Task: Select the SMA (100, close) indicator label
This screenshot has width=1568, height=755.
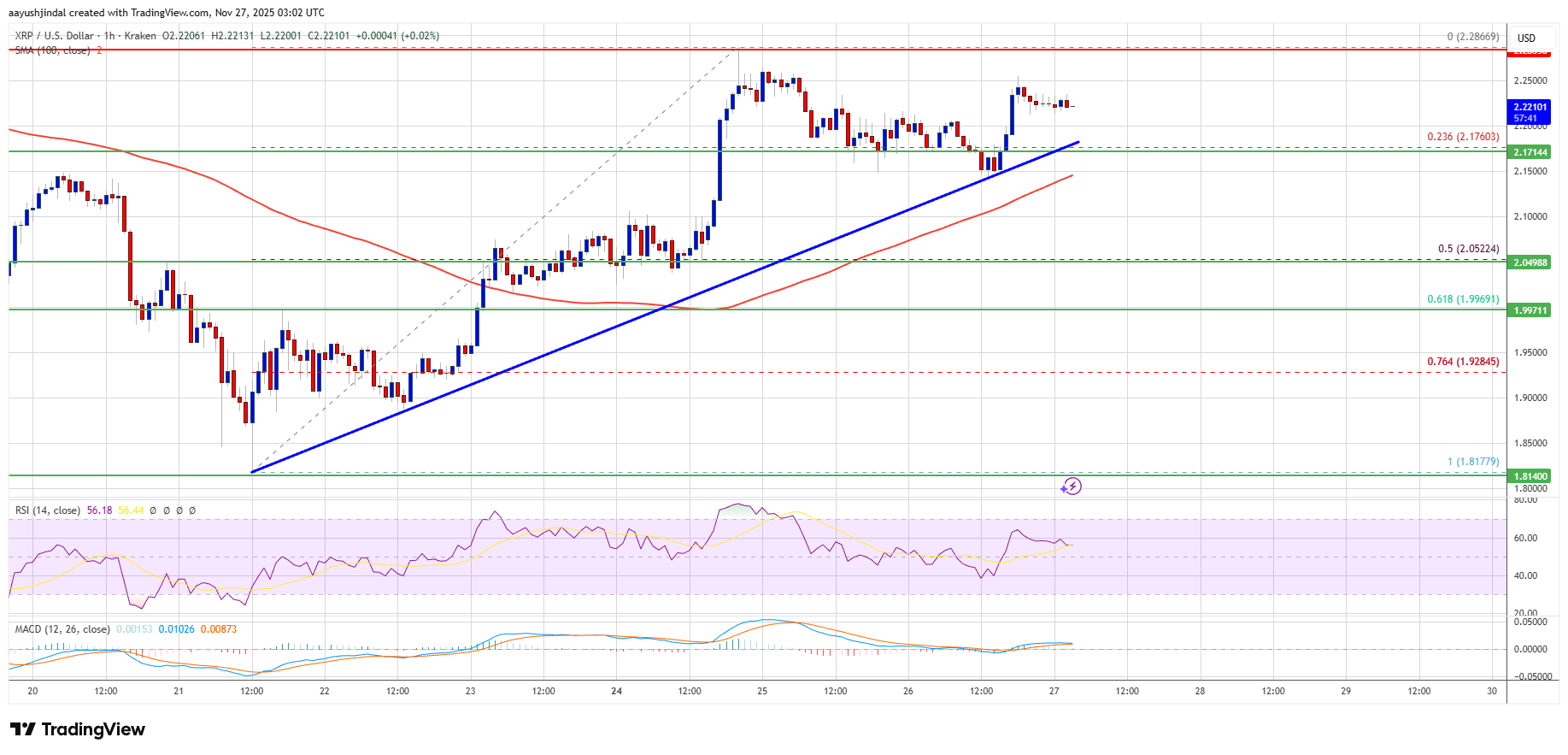Action: pos(52,50)
